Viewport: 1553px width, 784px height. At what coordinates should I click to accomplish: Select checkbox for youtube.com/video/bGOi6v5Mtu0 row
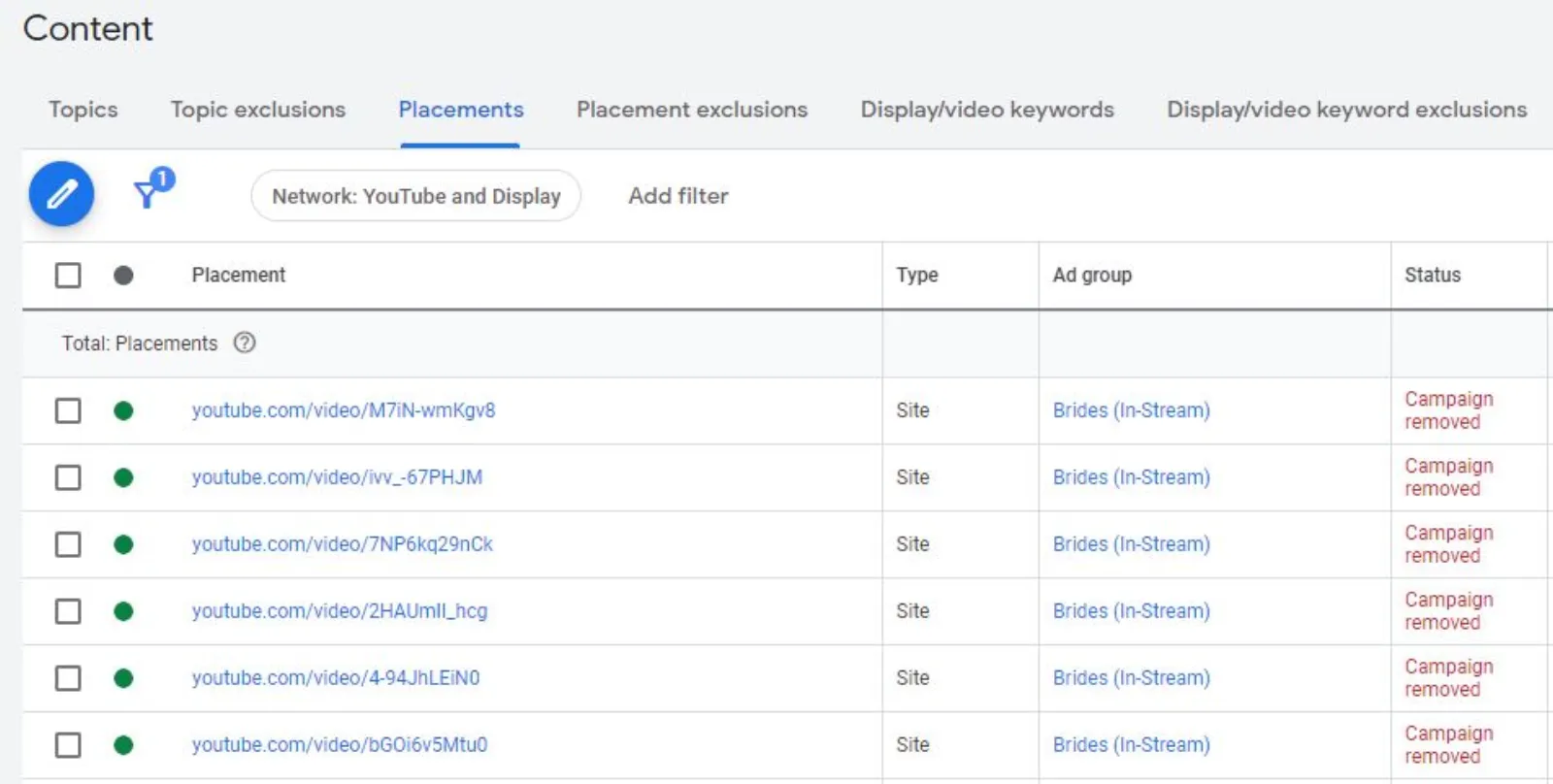tap(68, 745)
